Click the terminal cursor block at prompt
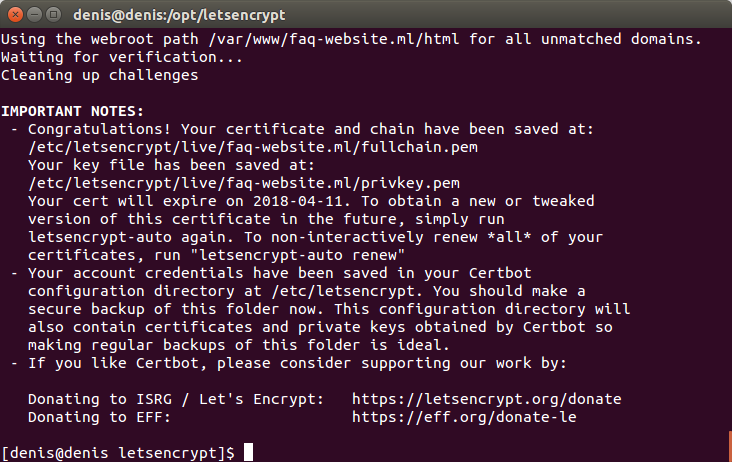 [248, 452]
